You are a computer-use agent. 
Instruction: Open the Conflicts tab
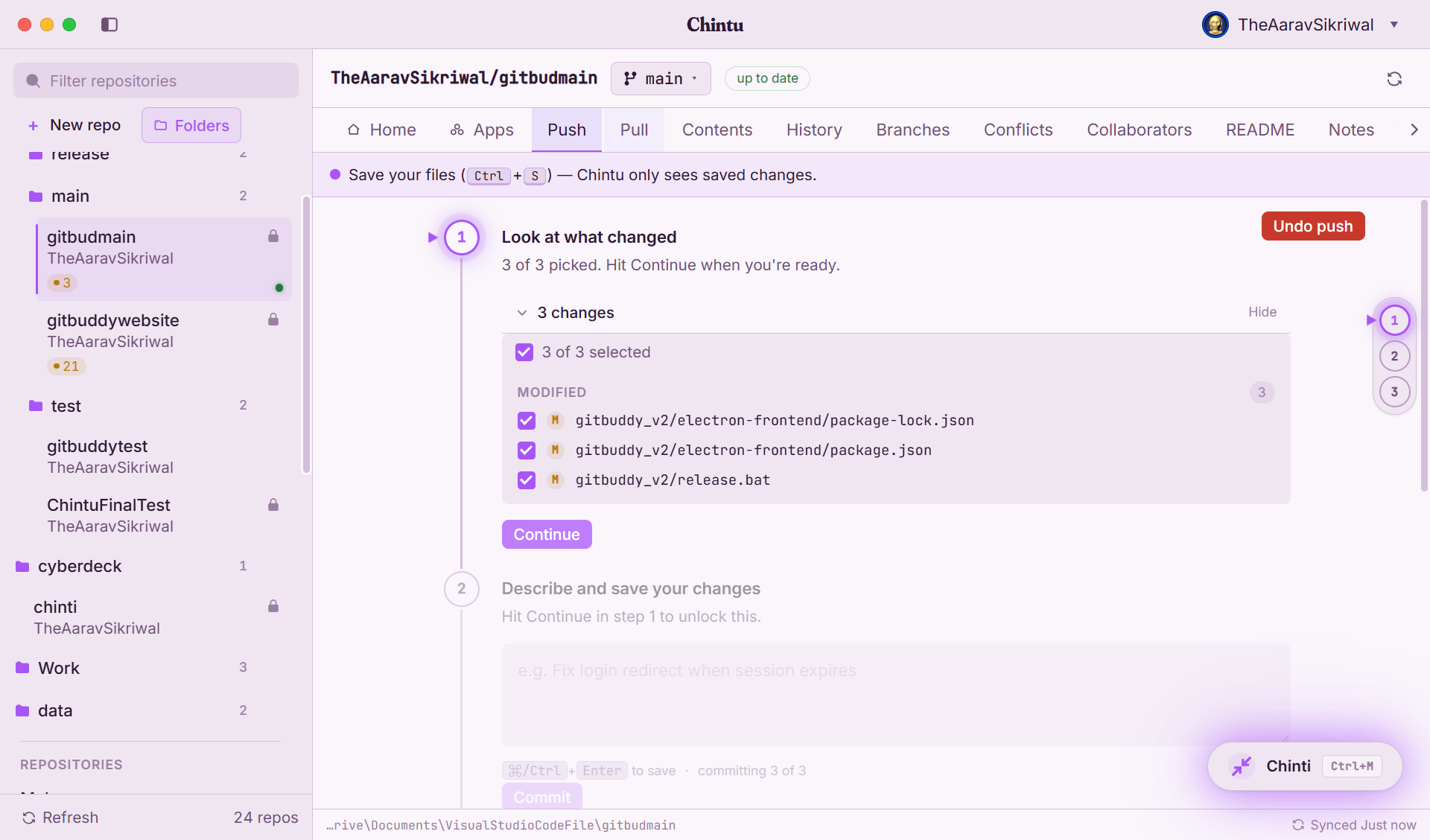[x=1018, y=130]
